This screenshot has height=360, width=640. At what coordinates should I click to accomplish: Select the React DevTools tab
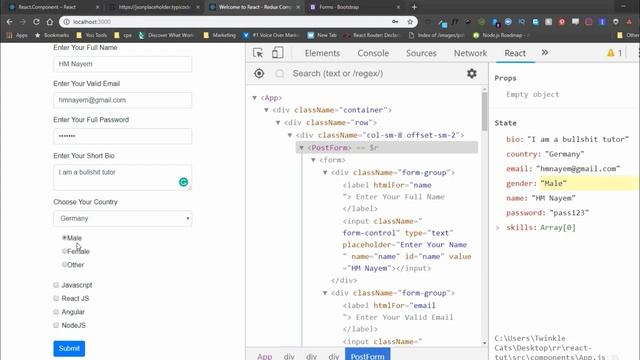click(x=515, y=53)
